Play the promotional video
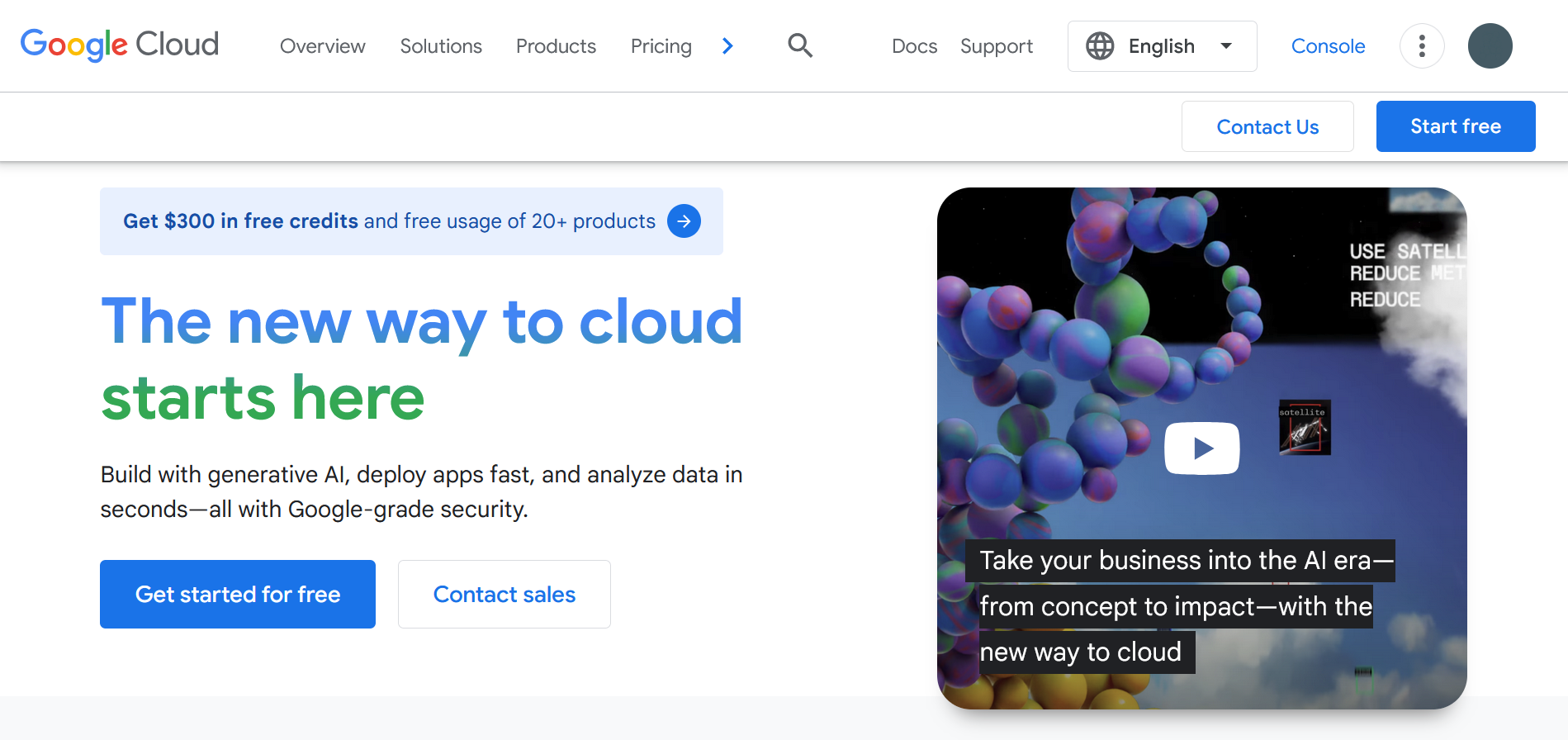This screenshot has height=740, width=1568. [x=1202, y=448]
